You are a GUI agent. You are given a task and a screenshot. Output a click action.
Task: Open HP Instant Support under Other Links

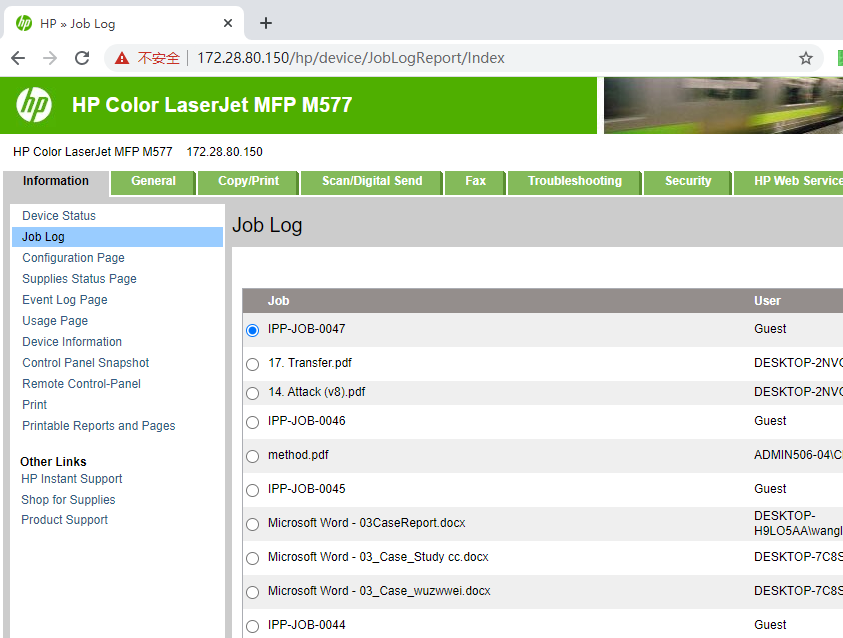(x=71, y=478)
